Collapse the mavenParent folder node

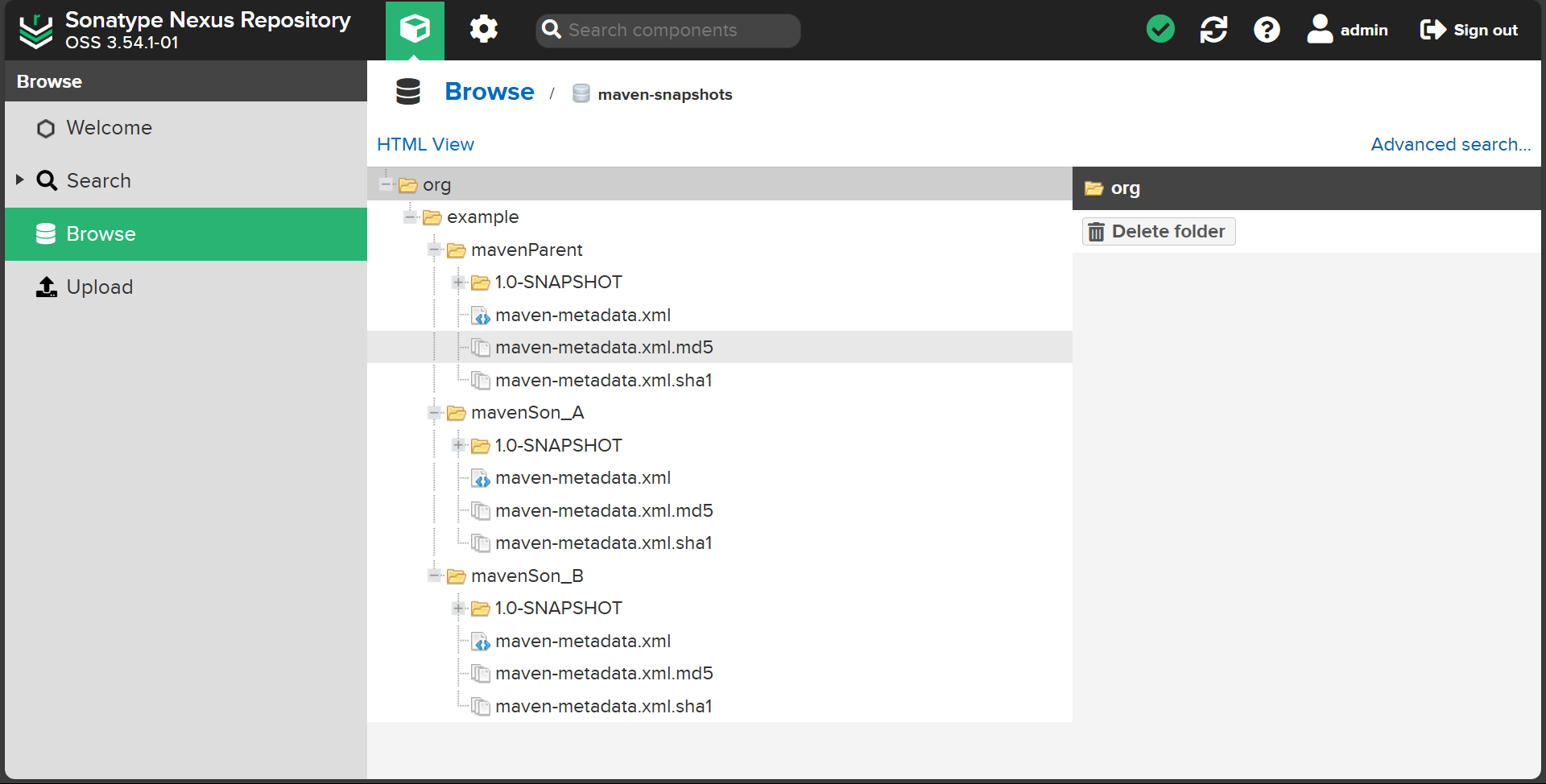[435, 250]
